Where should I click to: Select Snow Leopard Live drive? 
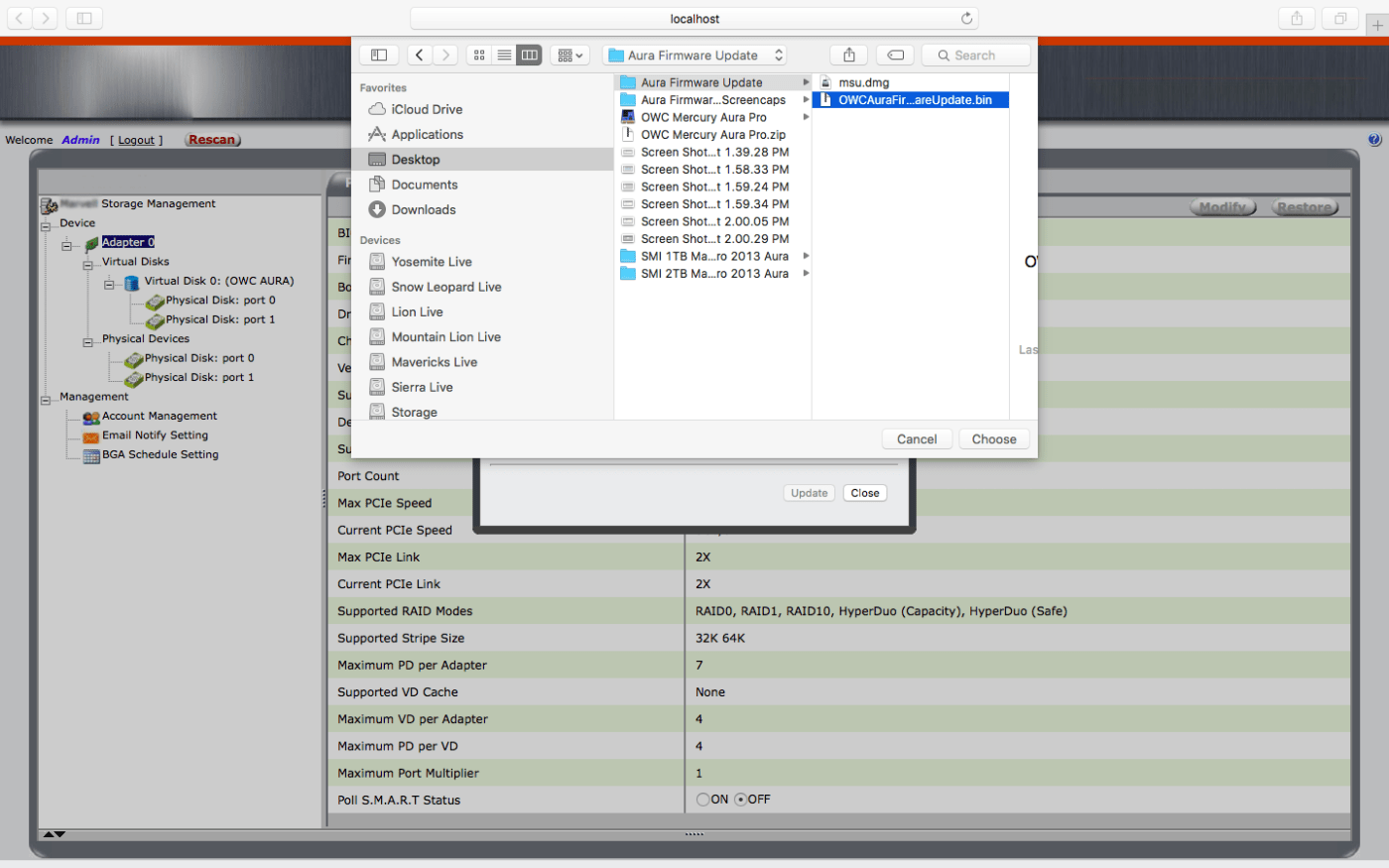tap(446, 287)
